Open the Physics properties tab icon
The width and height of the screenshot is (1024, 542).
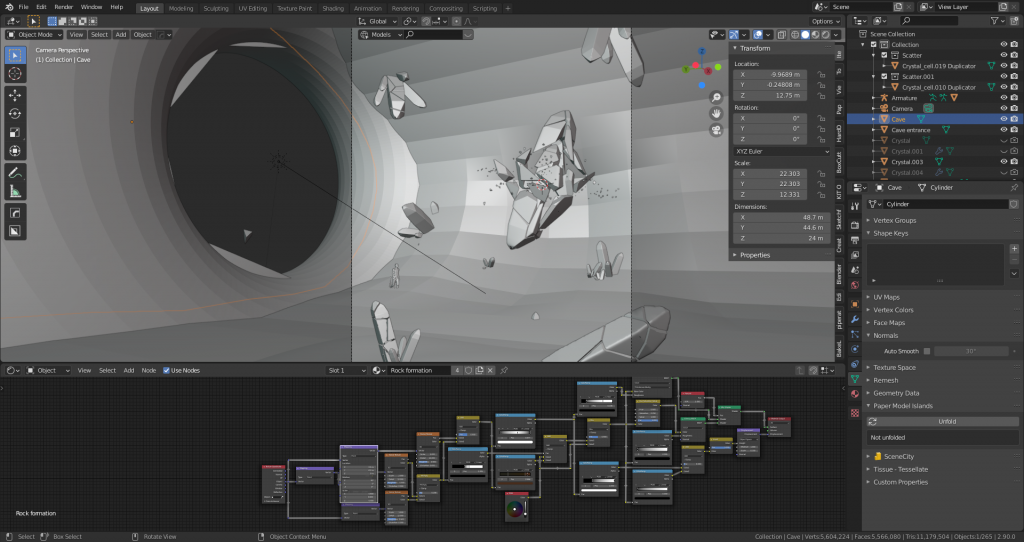pyautogui.click(x=855, y=349)
